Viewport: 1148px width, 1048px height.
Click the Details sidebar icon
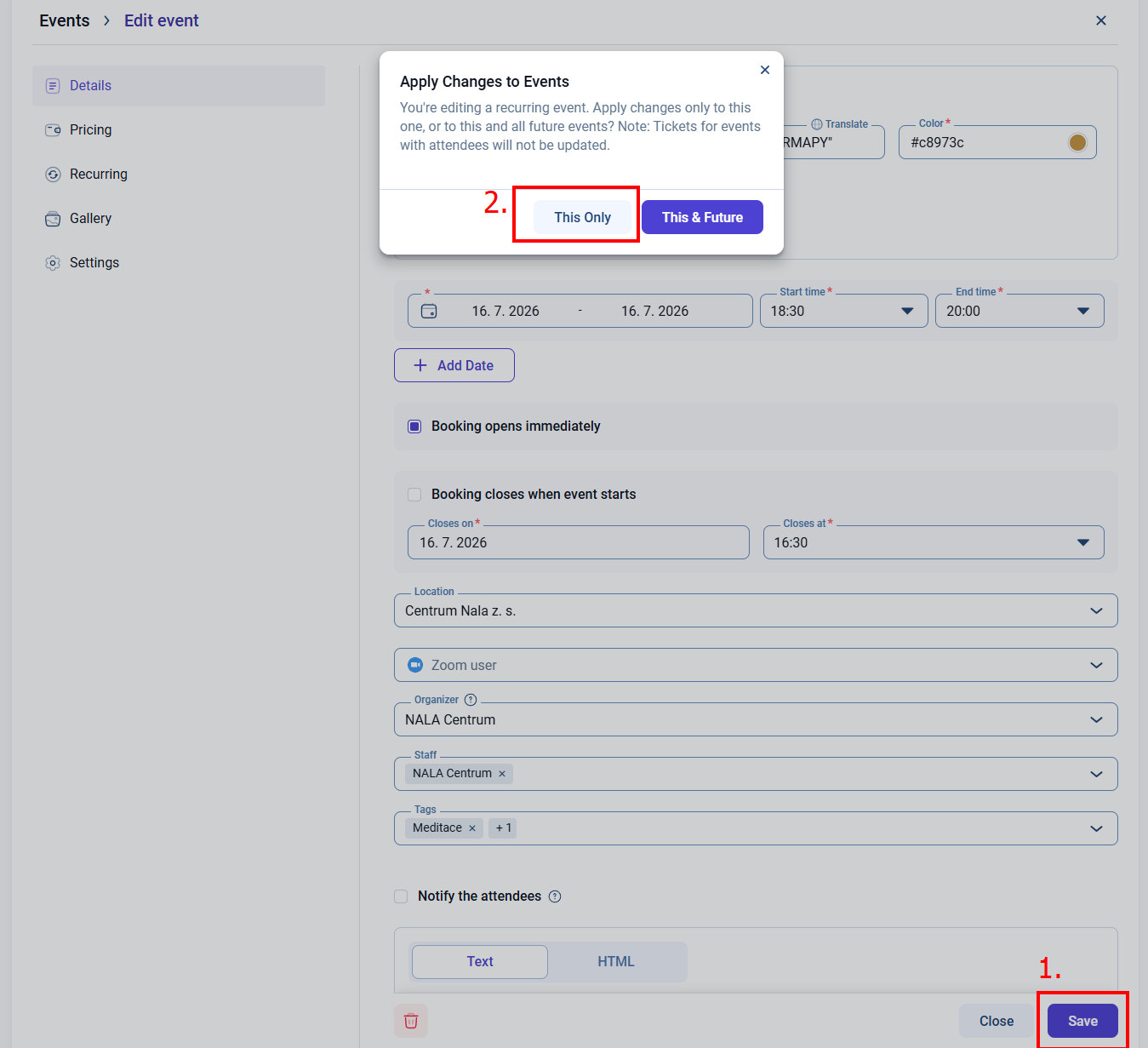click(x=53, y=86)
